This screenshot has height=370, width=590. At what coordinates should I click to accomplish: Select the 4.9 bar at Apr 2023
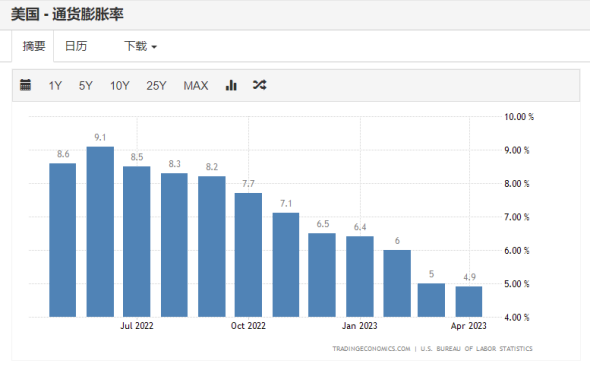tap(469, 302)
